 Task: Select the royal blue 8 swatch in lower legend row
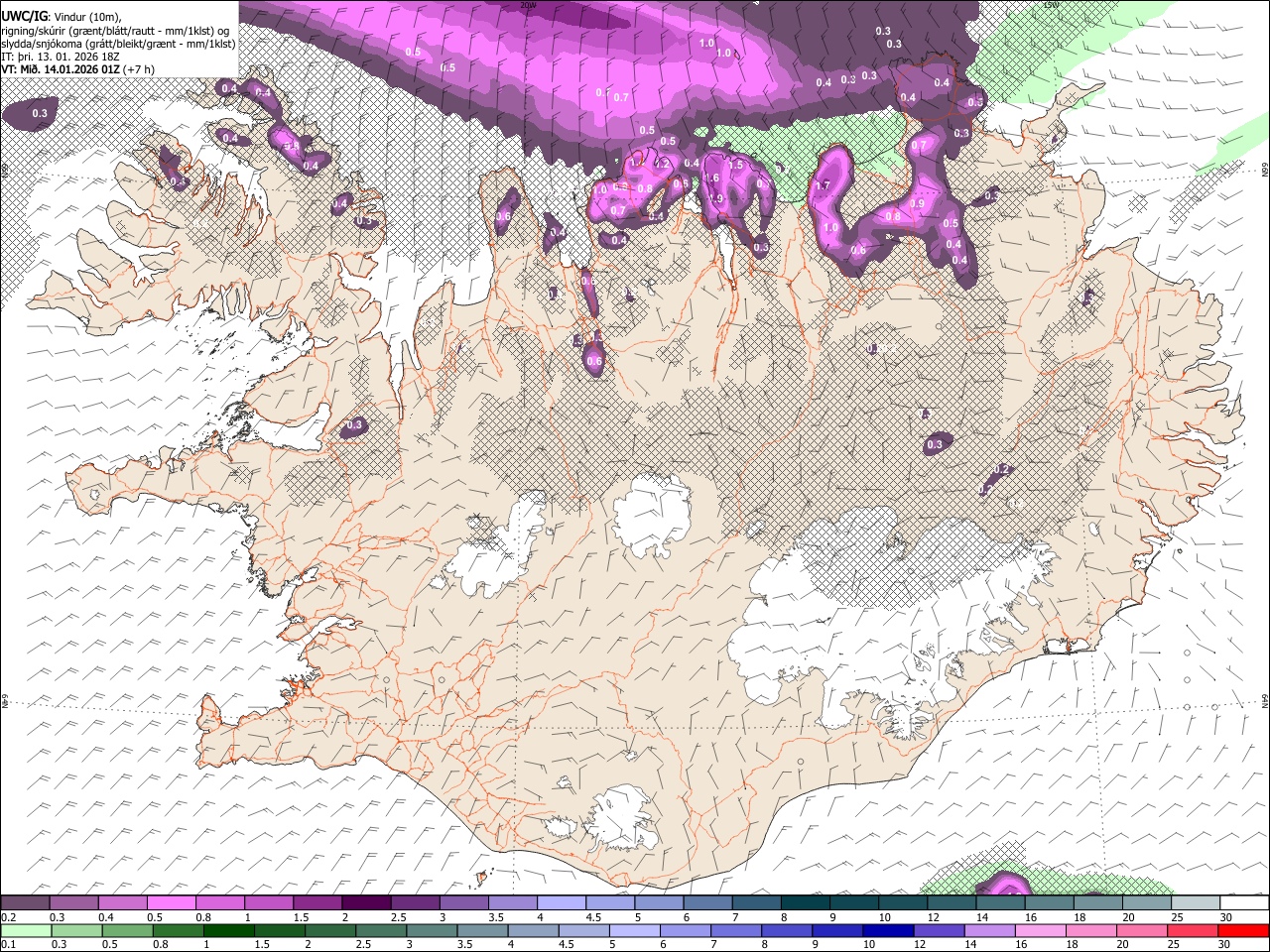click(x=787, y=930)
